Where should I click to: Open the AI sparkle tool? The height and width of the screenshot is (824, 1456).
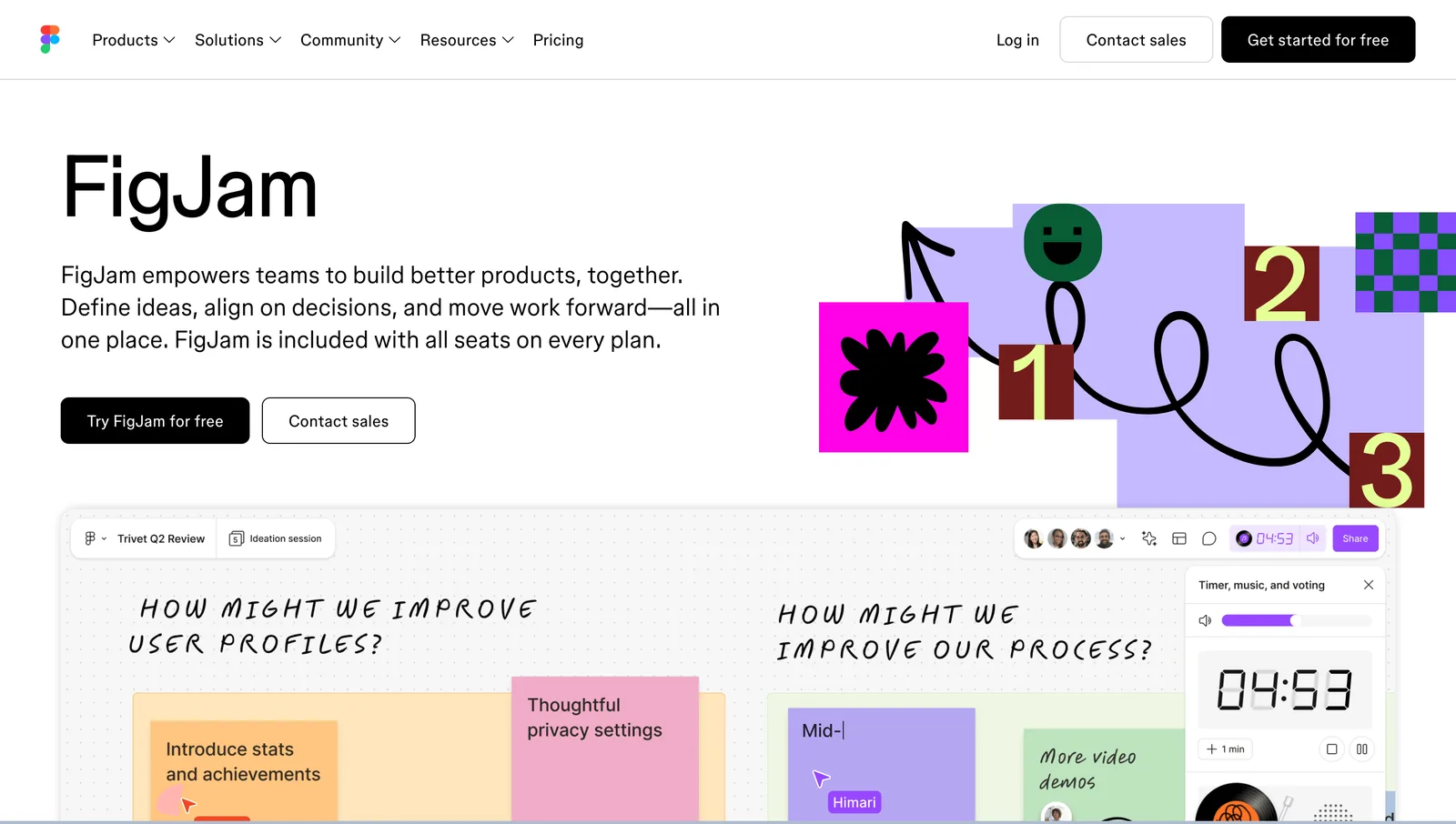[1149, 538]
